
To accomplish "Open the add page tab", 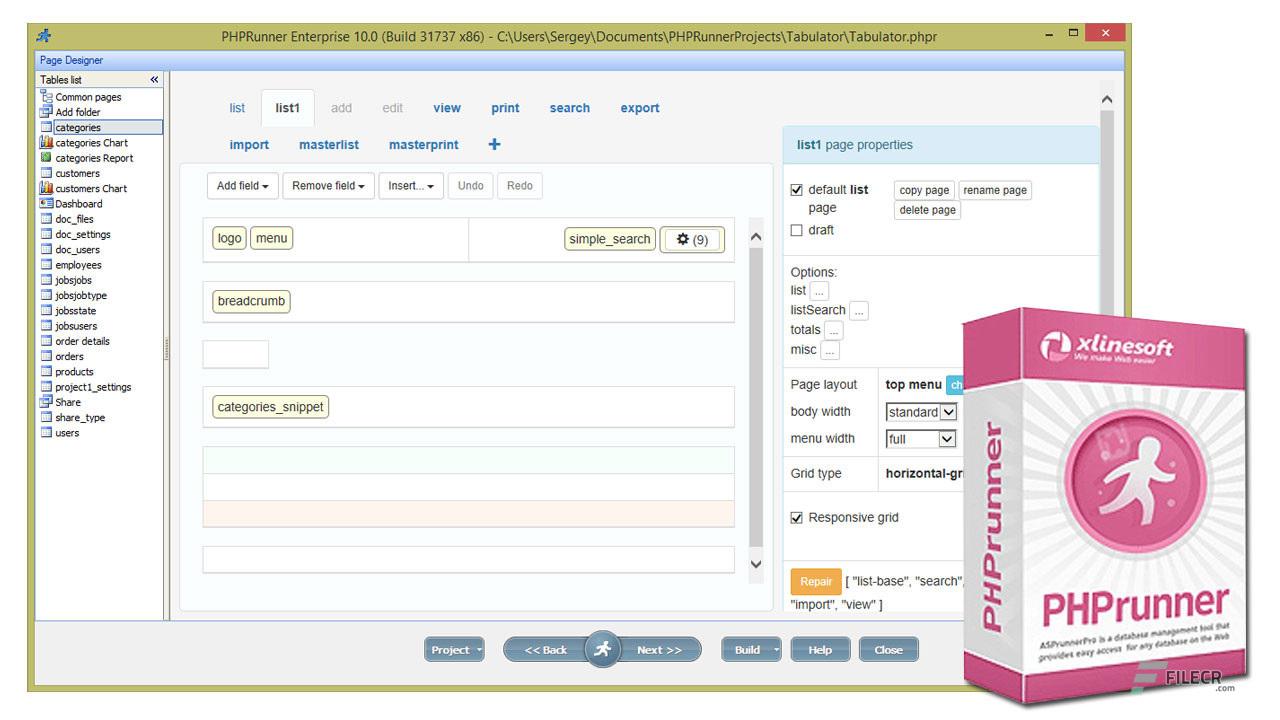I will coord(341,108).
